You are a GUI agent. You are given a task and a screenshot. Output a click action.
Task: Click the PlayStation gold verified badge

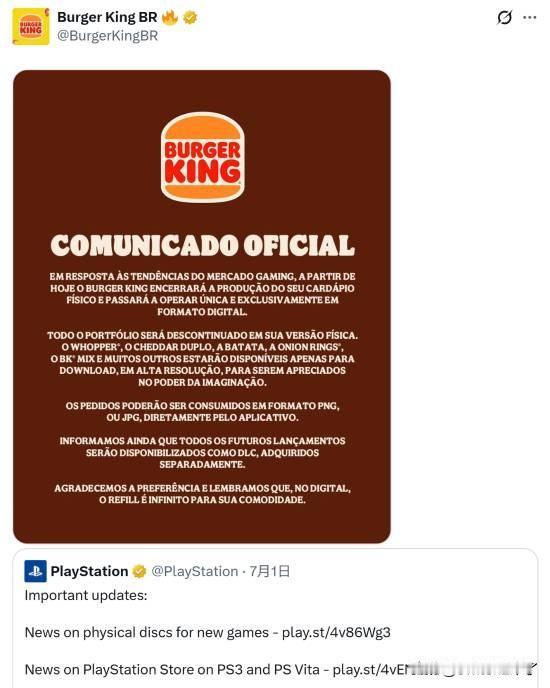pyautogui.click(x=139, y=571)
